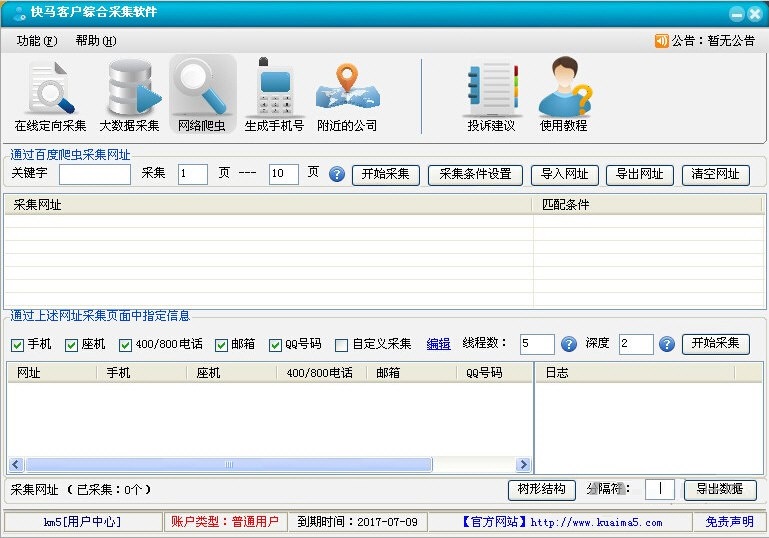This screenshot has width=769, height=538.
Task: Click the app logo in title bar
Action: (19, 13)
